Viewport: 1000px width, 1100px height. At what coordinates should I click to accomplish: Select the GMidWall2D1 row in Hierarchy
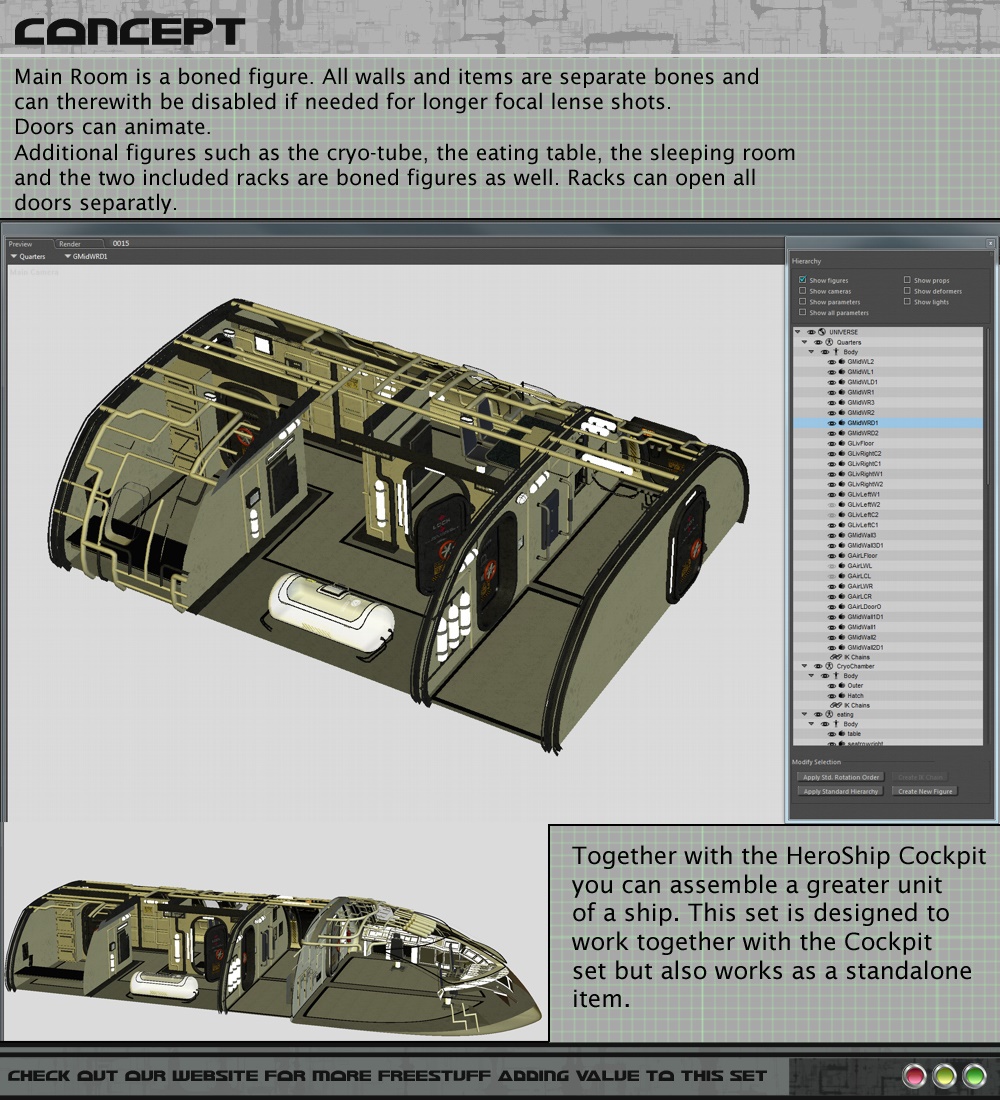click(x=888, y=648)
